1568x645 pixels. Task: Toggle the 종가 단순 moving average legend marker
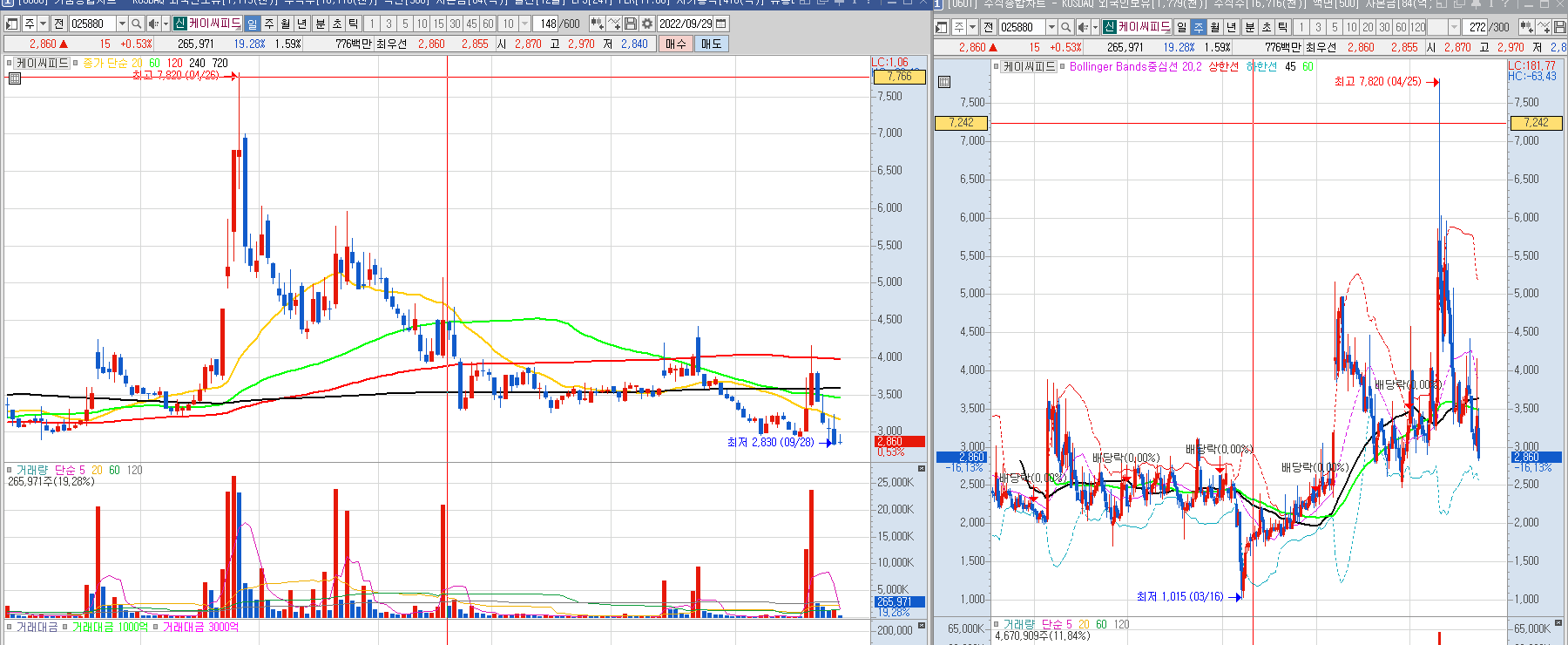(76, 63)
